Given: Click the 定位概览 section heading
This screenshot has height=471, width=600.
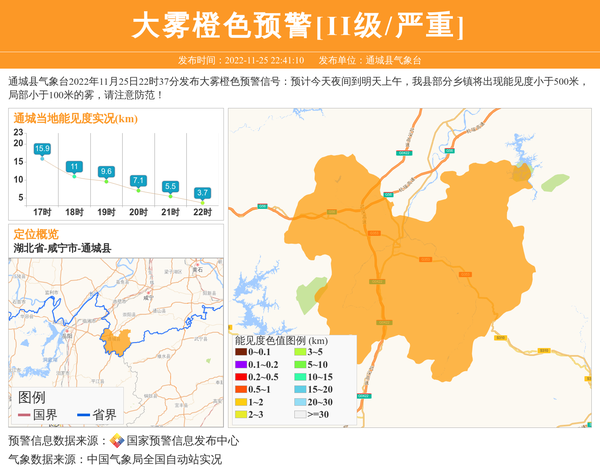Looking at the screenshot, I should [36, 234].
